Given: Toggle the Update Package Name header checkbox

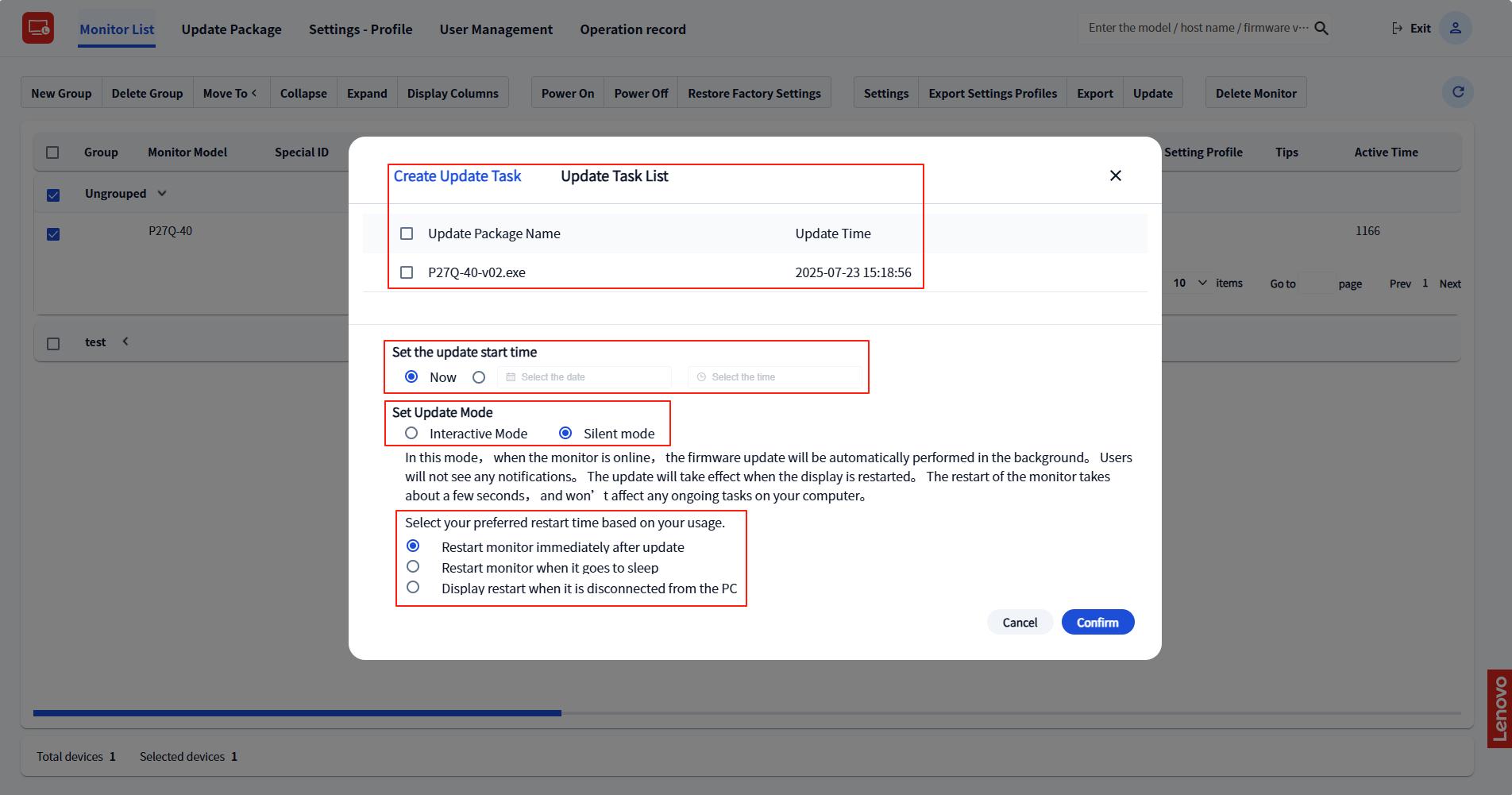Looking at the screenshot, I should tap(407, 233).
